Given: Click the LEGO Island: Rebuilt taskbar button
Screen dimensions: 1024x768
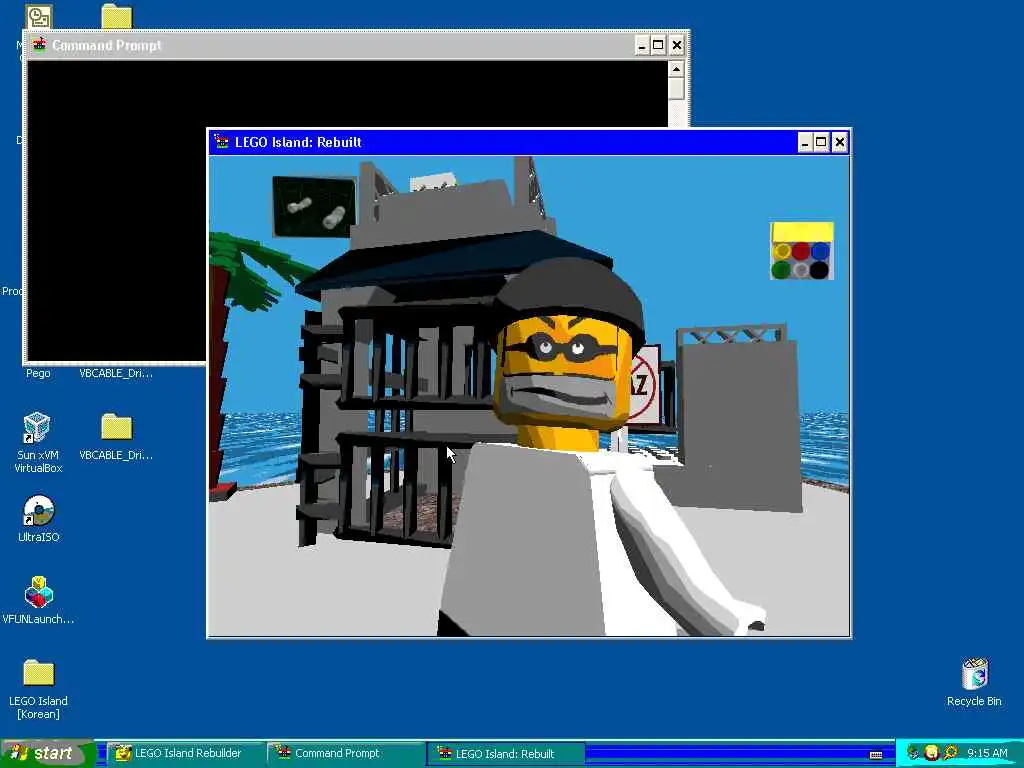Looking at the screenshot, I should (x=506, y=754).
